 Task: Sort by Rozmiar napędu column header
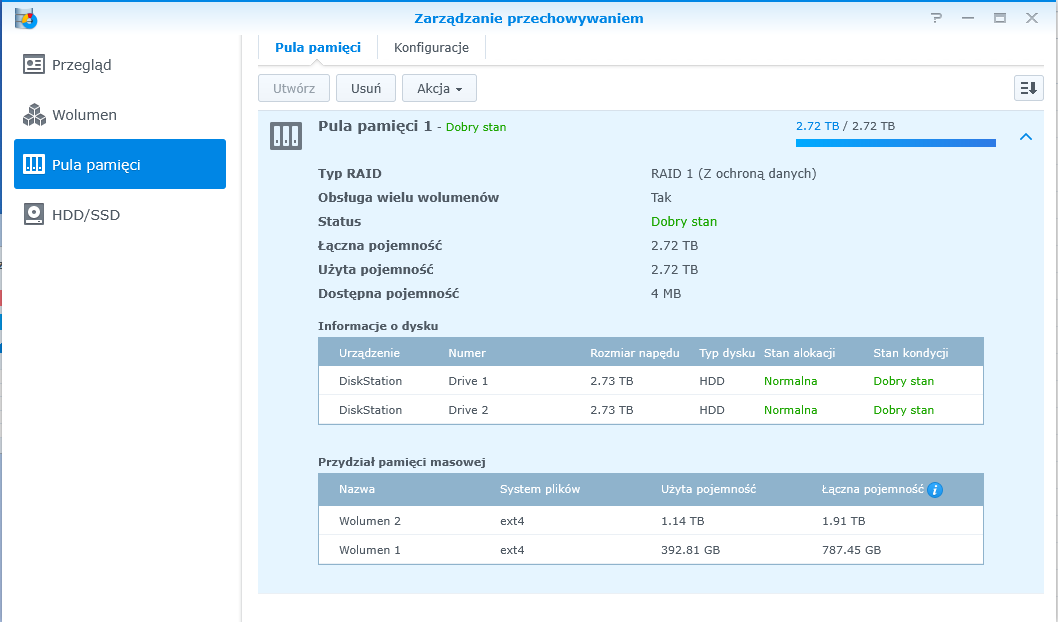click(634, 353)
